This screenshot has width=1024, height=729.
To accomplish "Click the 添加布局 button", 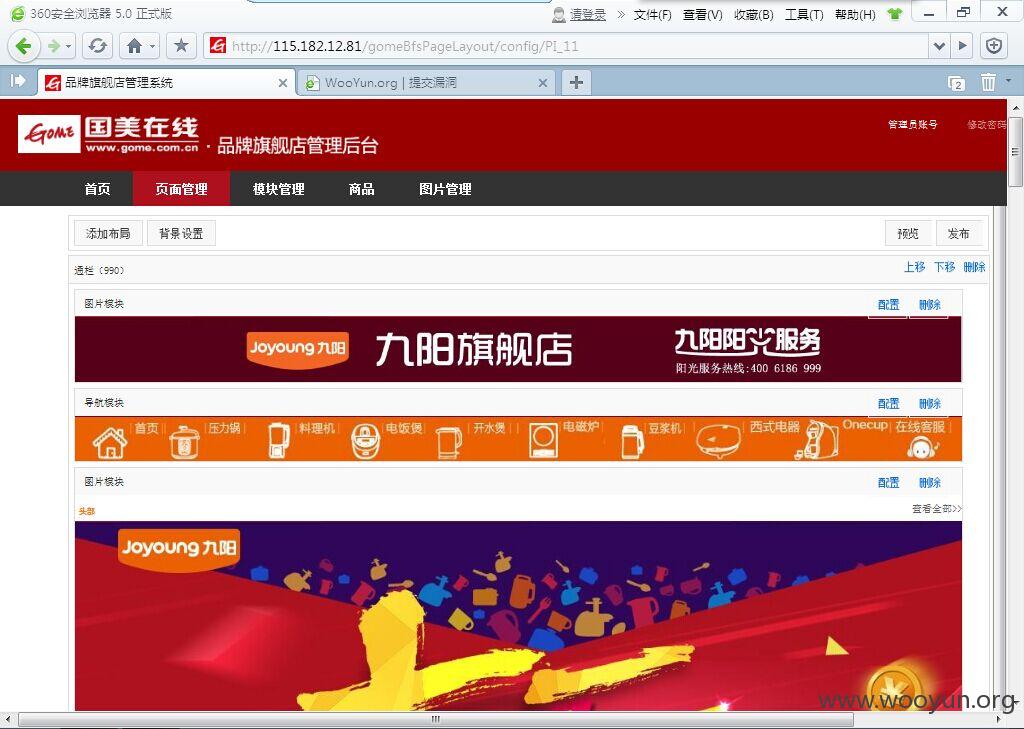I will tap(108, 233).
